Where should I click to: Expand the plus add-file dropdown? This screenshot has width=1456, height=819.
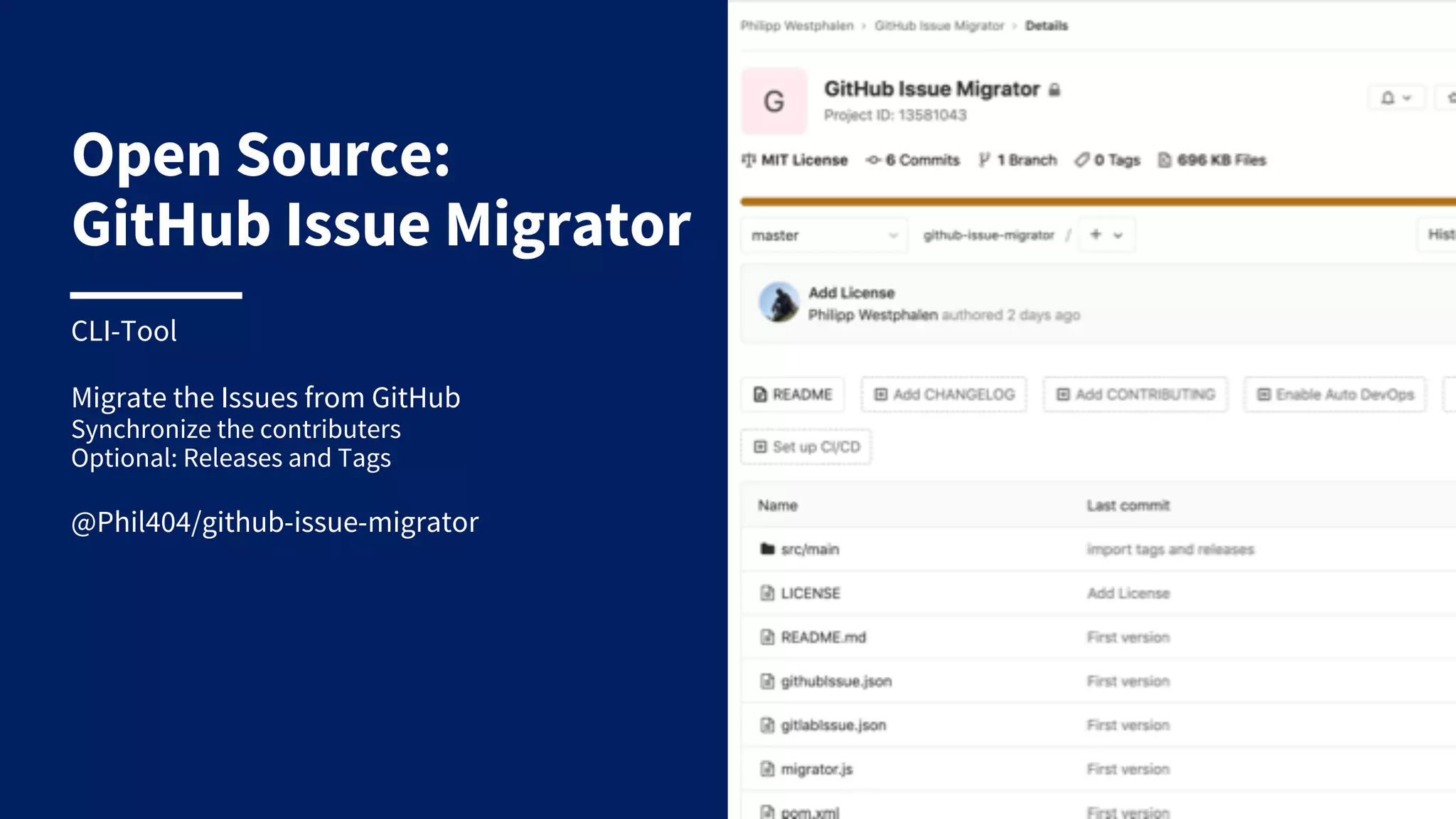point(1106,235)
